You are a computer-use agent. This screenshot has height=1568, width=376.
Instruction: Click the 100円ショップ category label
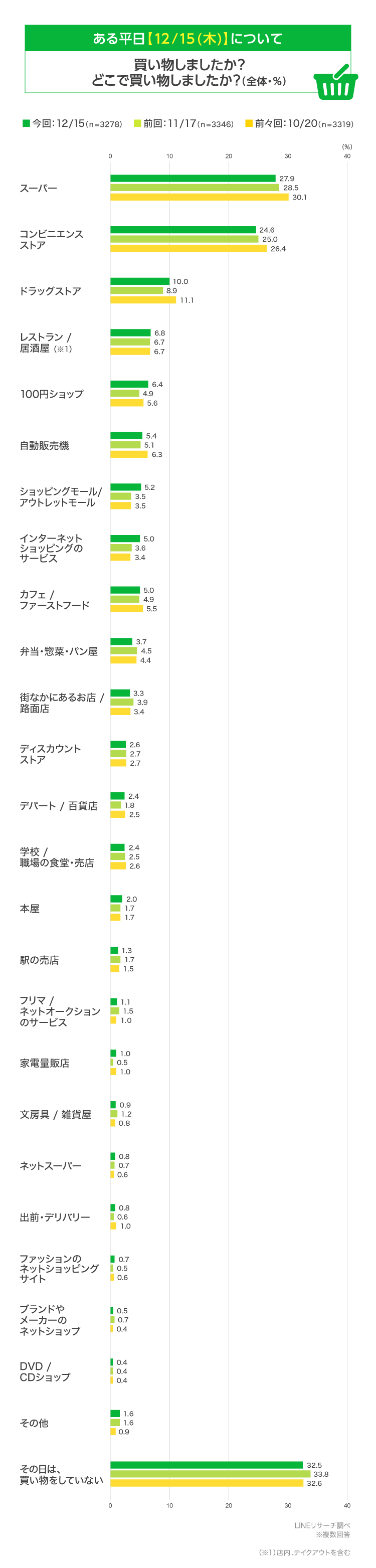[51, 394]
